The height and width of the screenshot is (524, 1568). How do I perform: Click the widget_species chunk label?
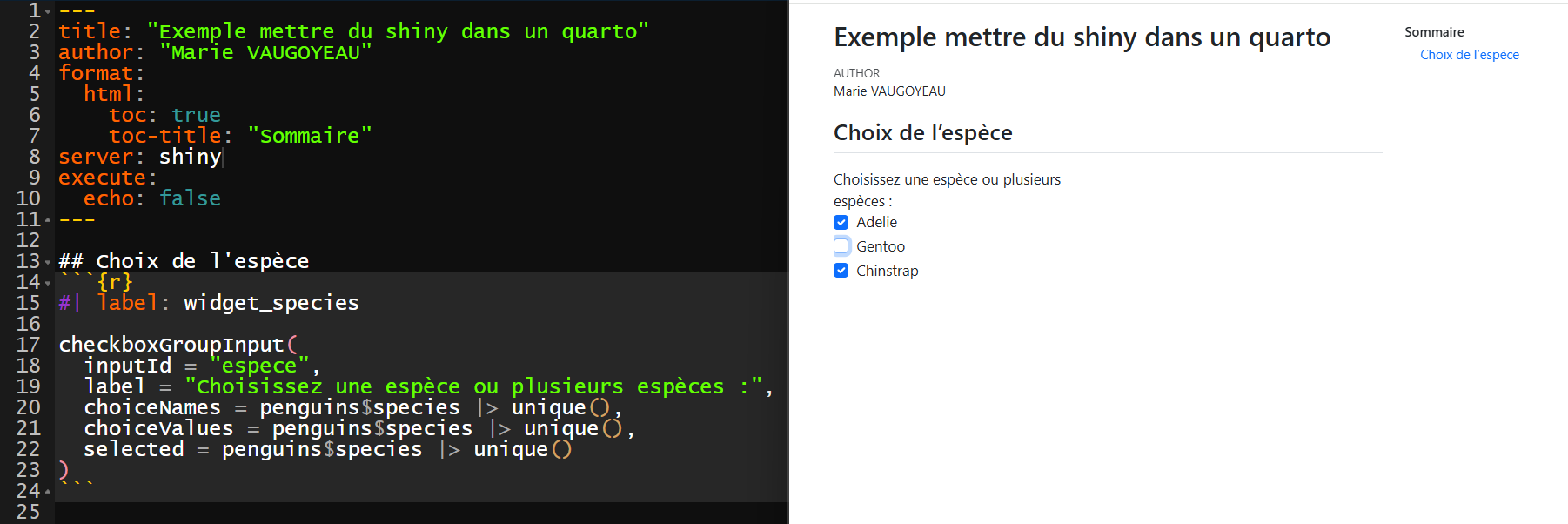pyautogui.click(x=271, y=303)
